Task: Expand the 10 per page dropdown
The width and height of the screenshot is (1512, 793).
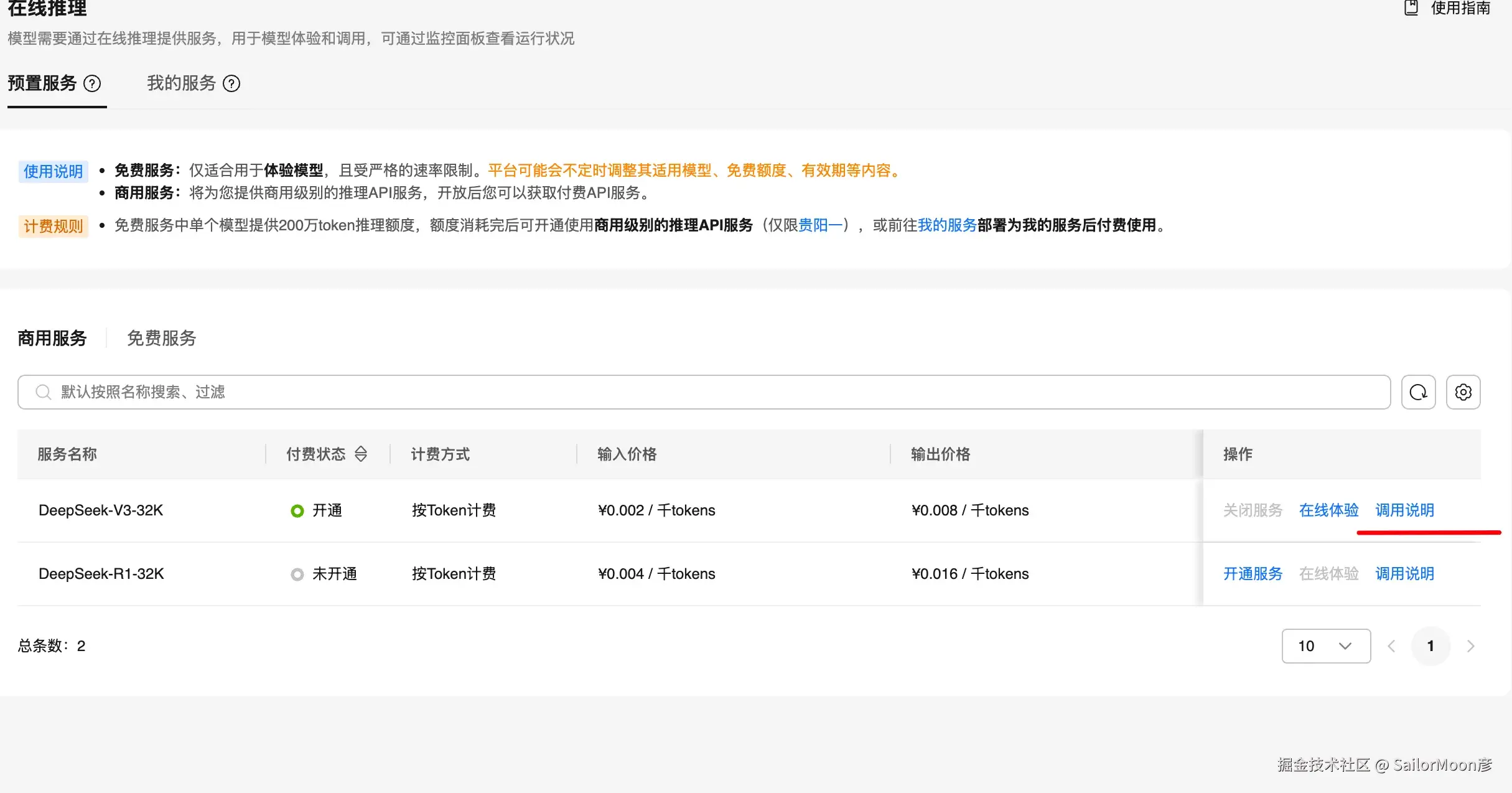Action: (x=1326, y=646)
